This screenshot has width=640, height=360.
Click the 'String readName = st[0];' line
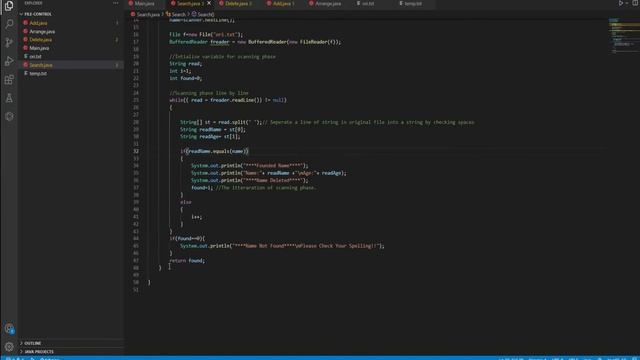[213, 129]
